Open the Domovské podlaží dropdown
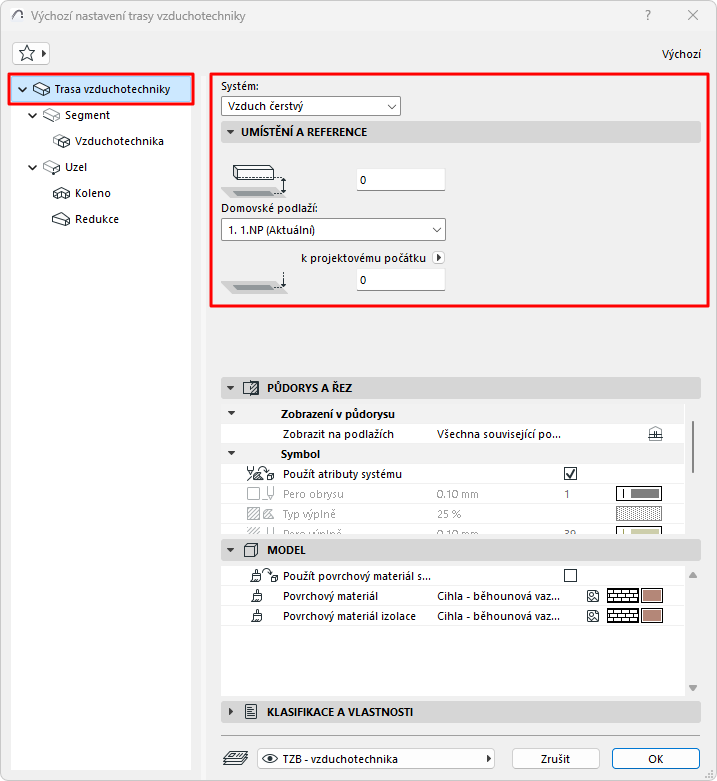This screenshot has height=781, width=717. (333, 230)
